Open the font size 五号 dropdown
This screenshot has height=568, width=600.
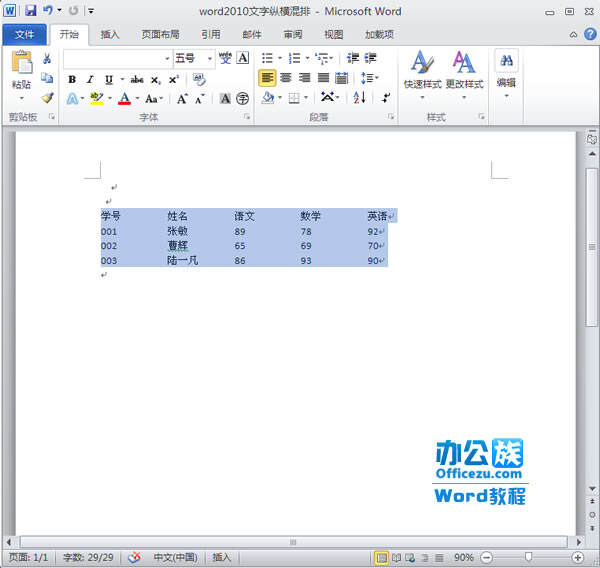pos(210,59)
